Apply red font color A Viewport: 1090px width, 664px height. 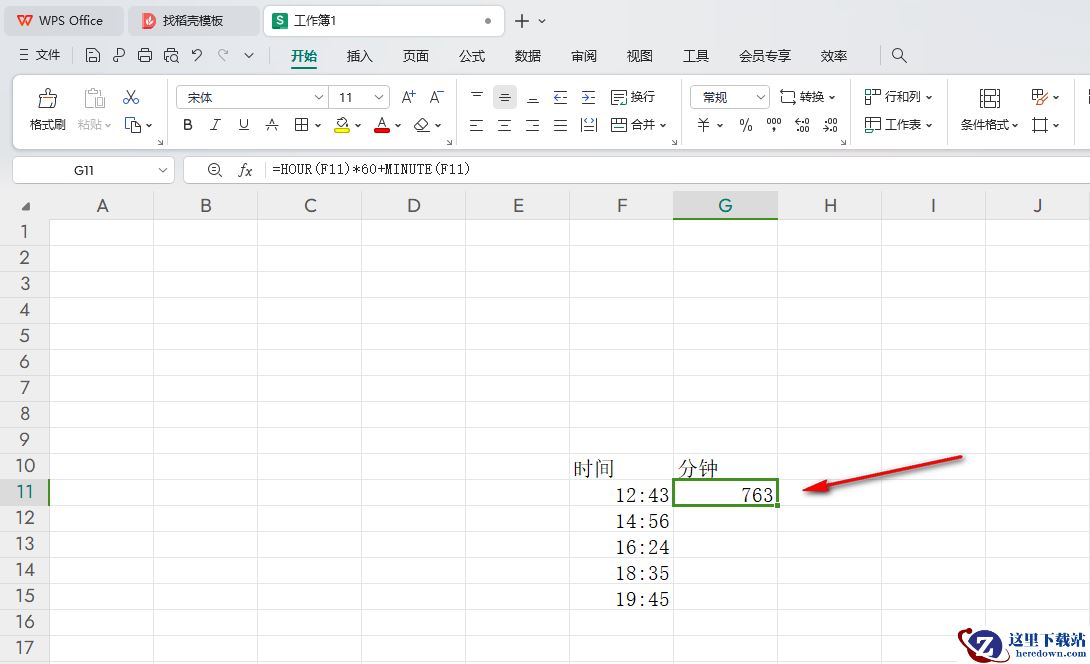click(382, 125)
